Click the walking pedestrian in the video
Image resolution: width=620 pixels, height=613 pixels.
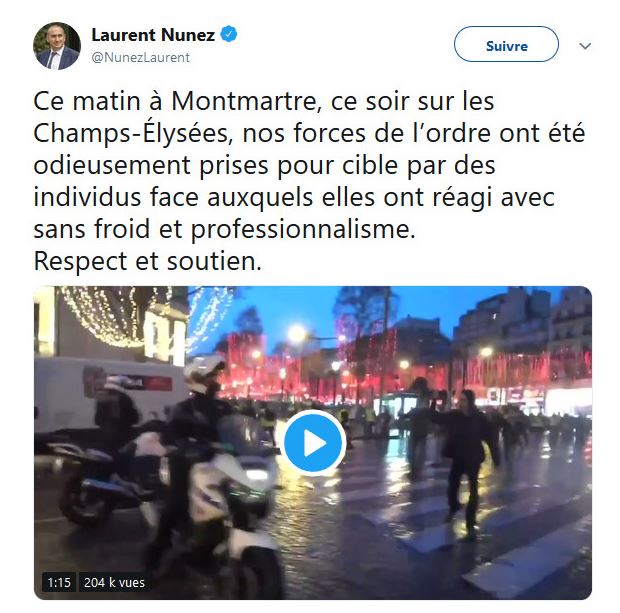point(467,459)
